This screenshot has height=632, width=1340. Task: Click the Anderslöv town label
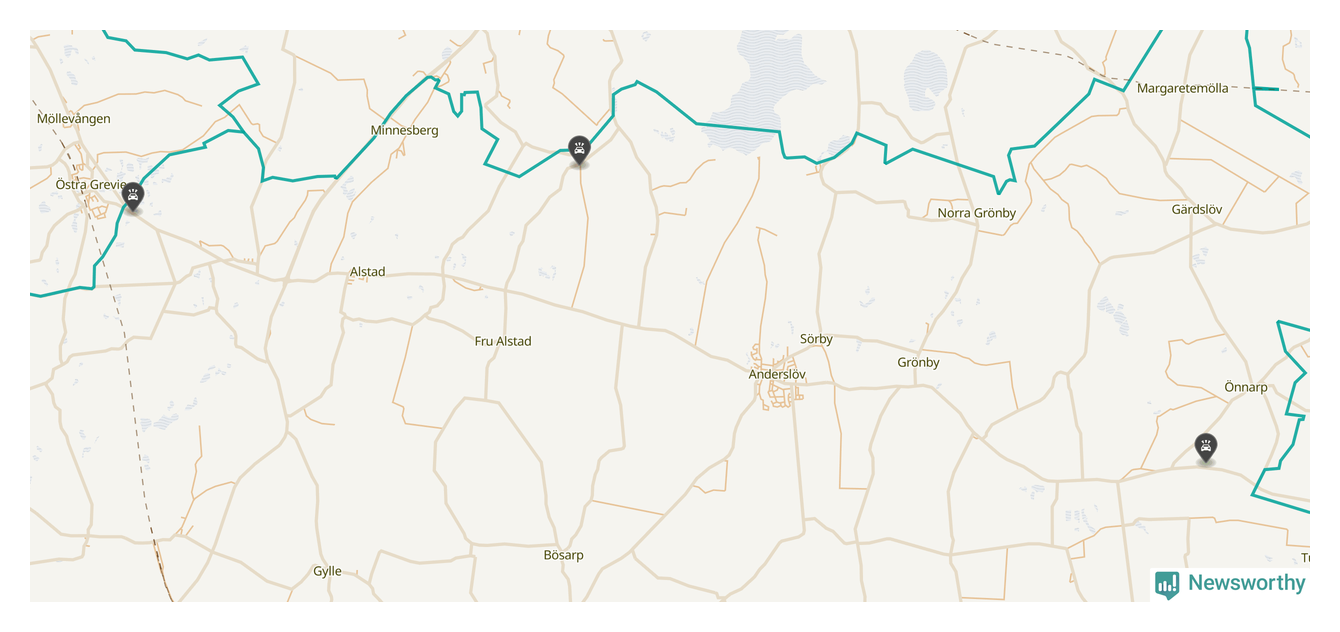coord(777,374)
